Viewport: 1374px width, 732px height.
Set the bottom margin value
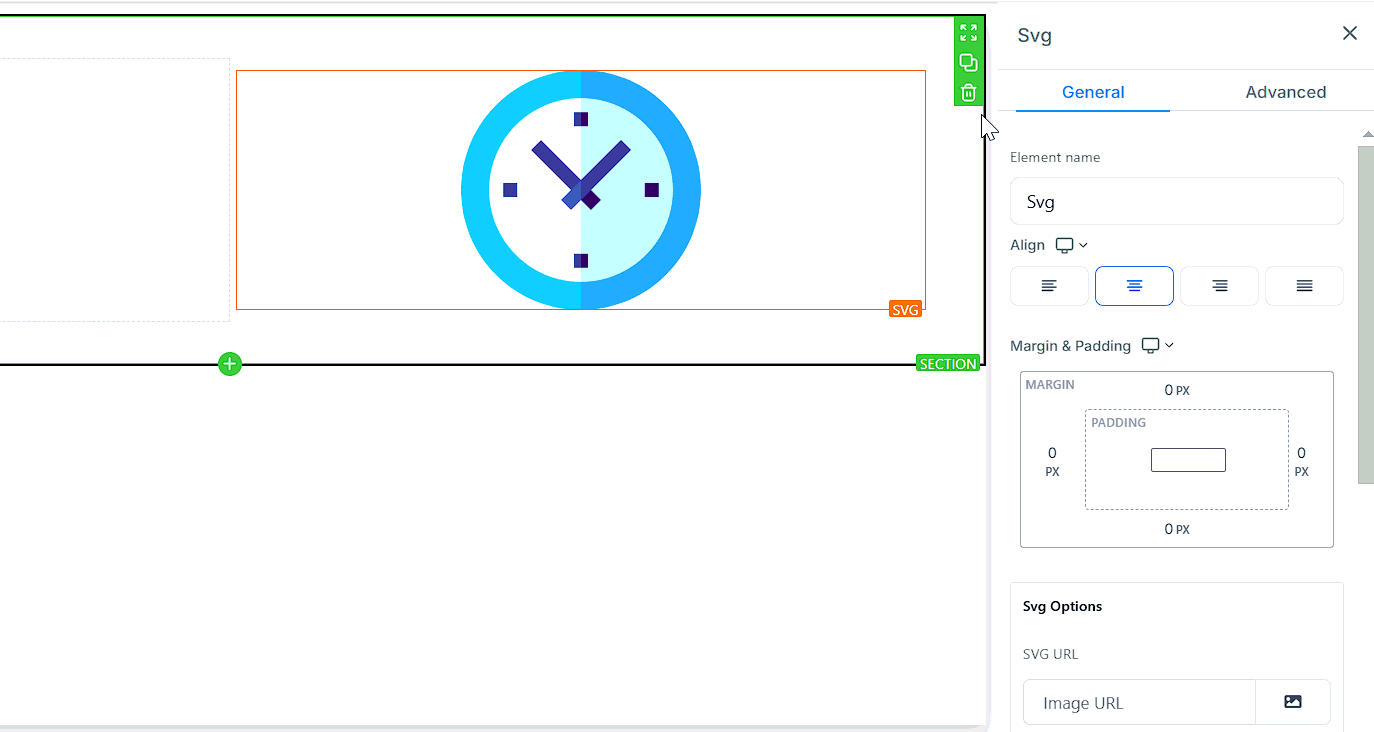click(x=1177, y=529)
